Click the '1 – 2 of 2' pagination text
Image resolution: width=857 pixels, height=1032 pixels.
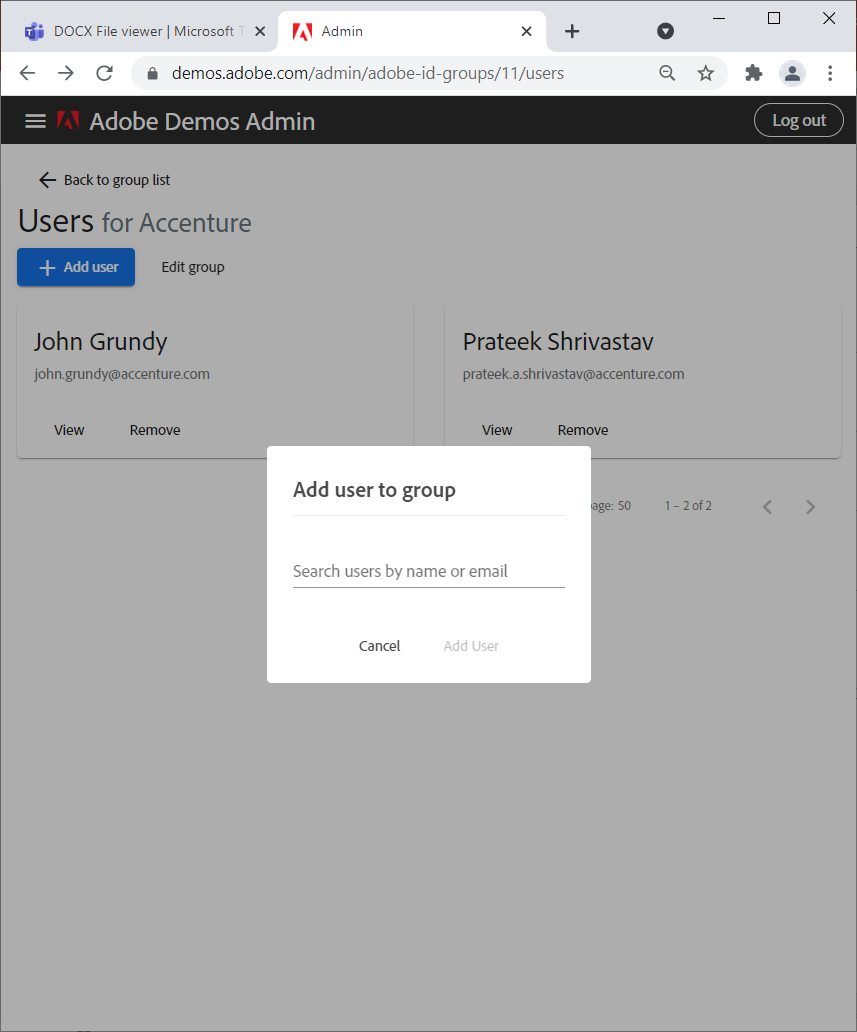(688, 505)
